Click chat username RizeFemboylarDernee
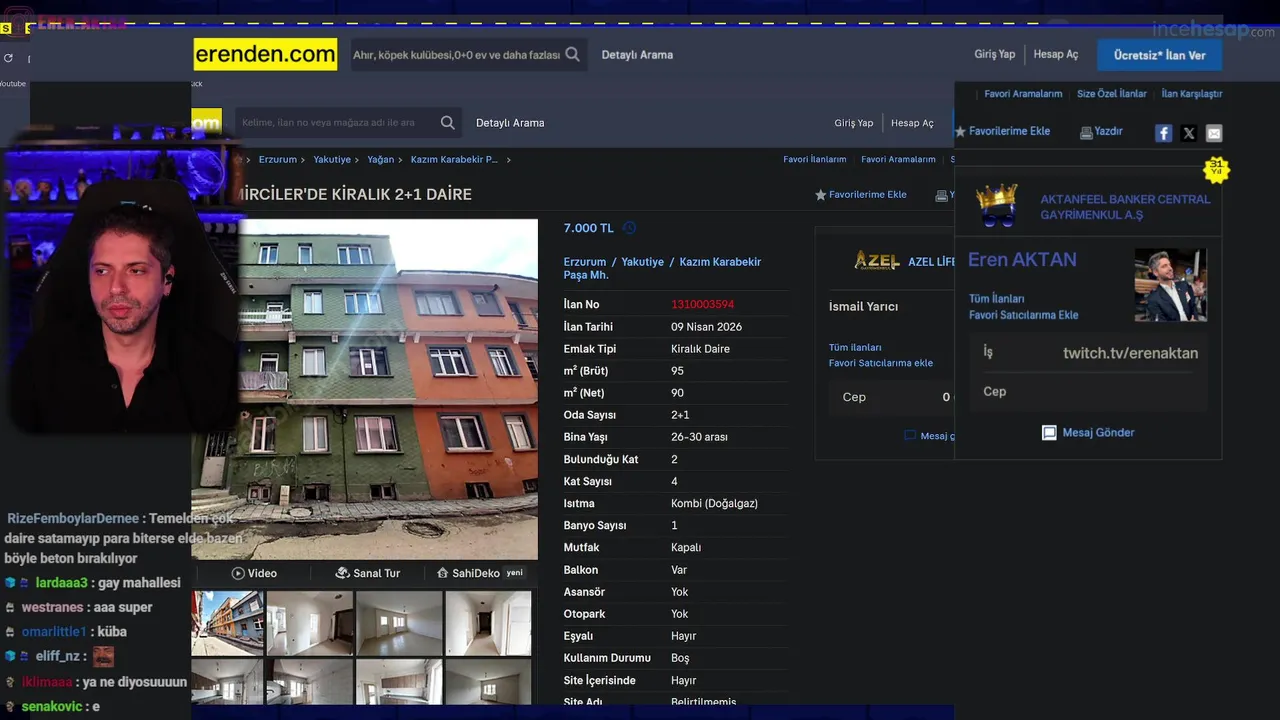This screenshot has width=1280, height=720. [x=73, y=518]
